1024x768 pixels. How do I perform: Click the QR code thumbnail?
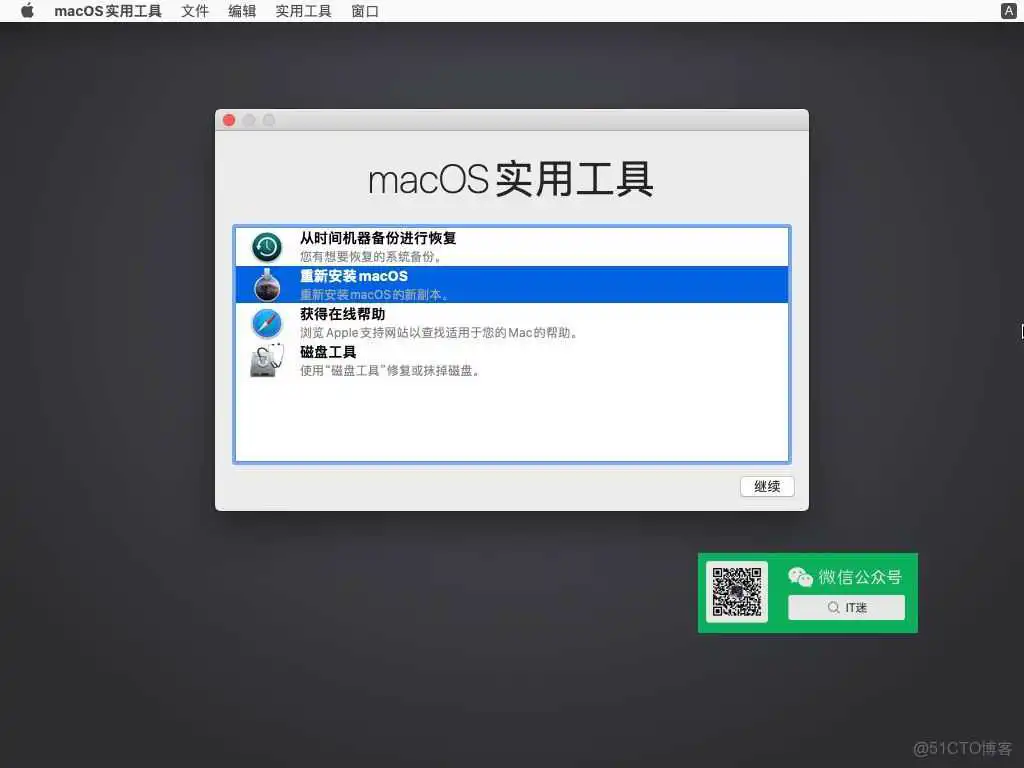click(736, 592)
